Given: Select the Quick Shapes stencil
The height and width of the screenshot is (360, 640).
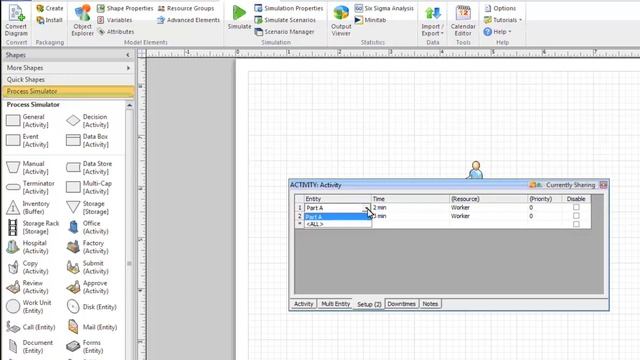Looking at the screenshot, I should tap(68, 80).
